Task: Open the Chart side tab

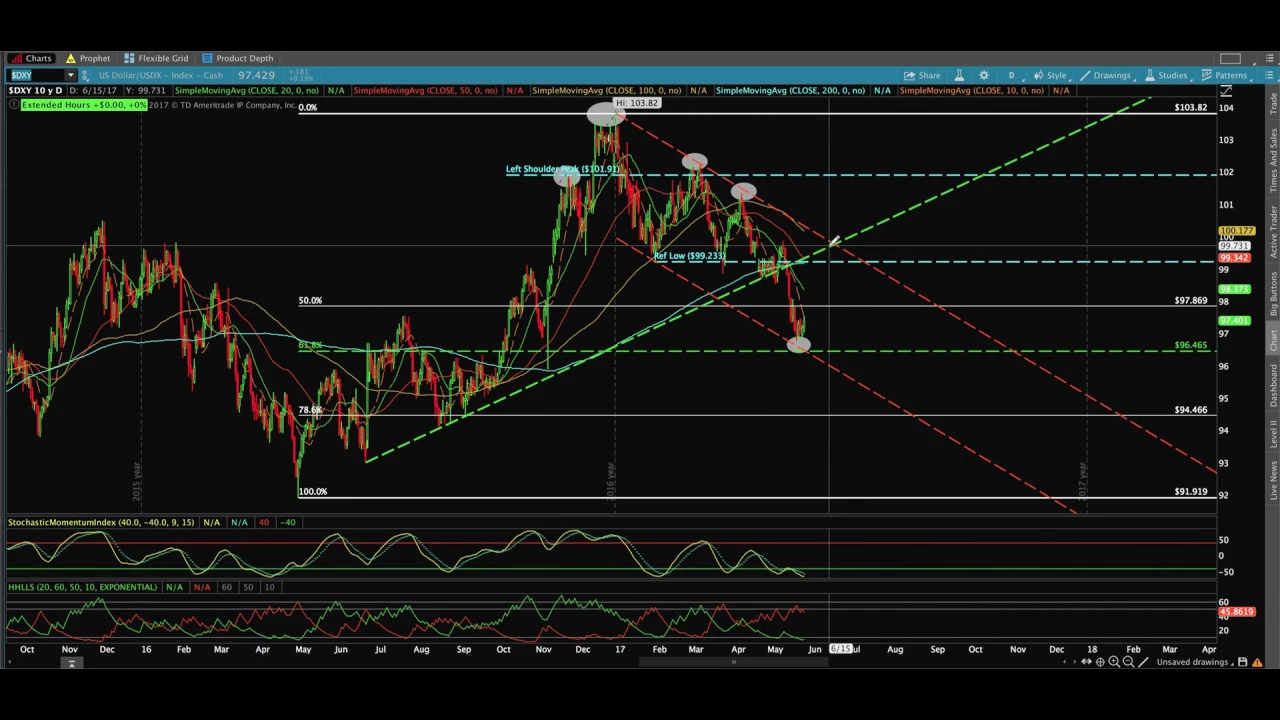Action: [1273, 341]
